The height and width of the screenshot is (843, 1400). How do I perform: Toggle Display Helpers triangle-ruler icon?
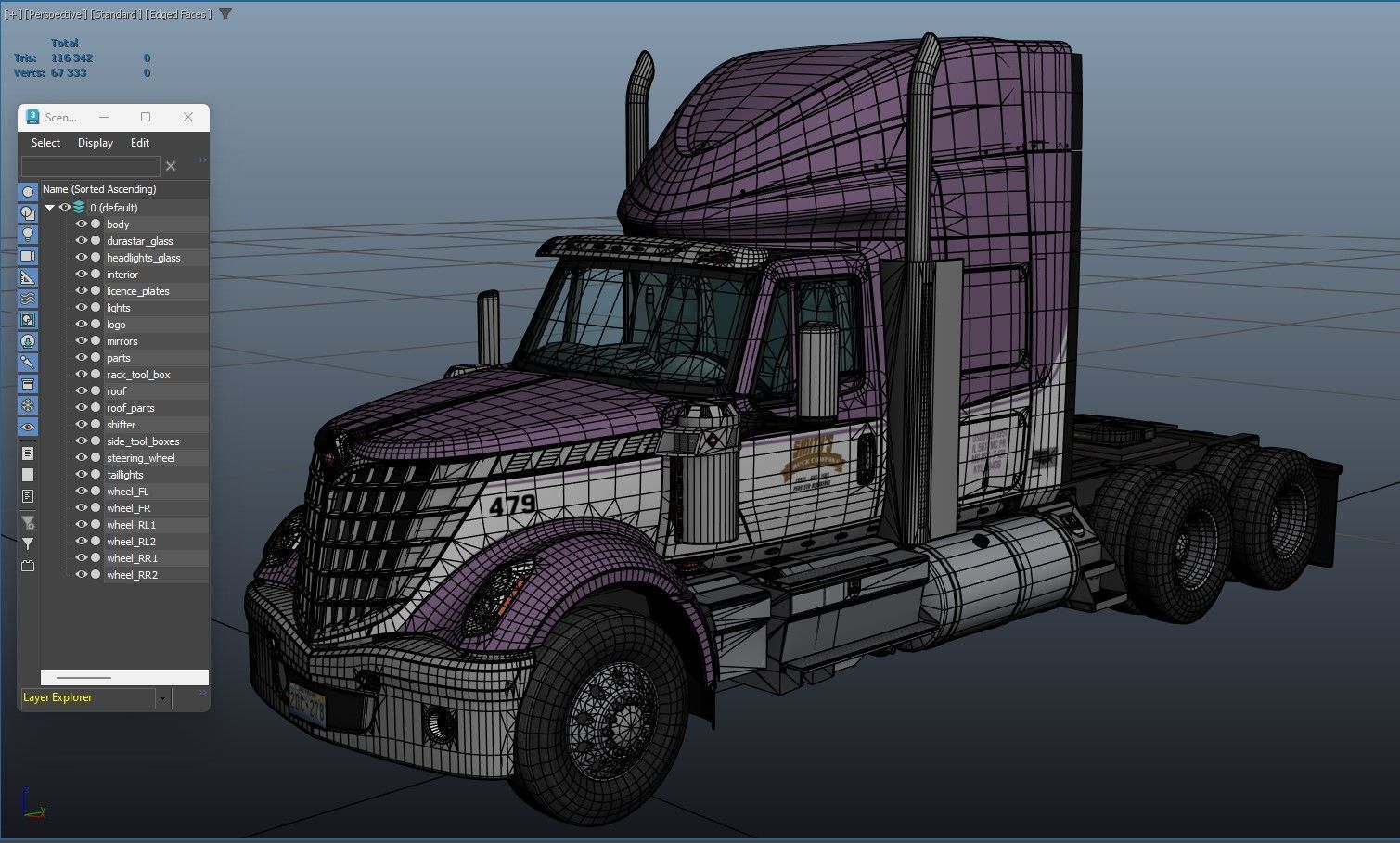(28, 277)
